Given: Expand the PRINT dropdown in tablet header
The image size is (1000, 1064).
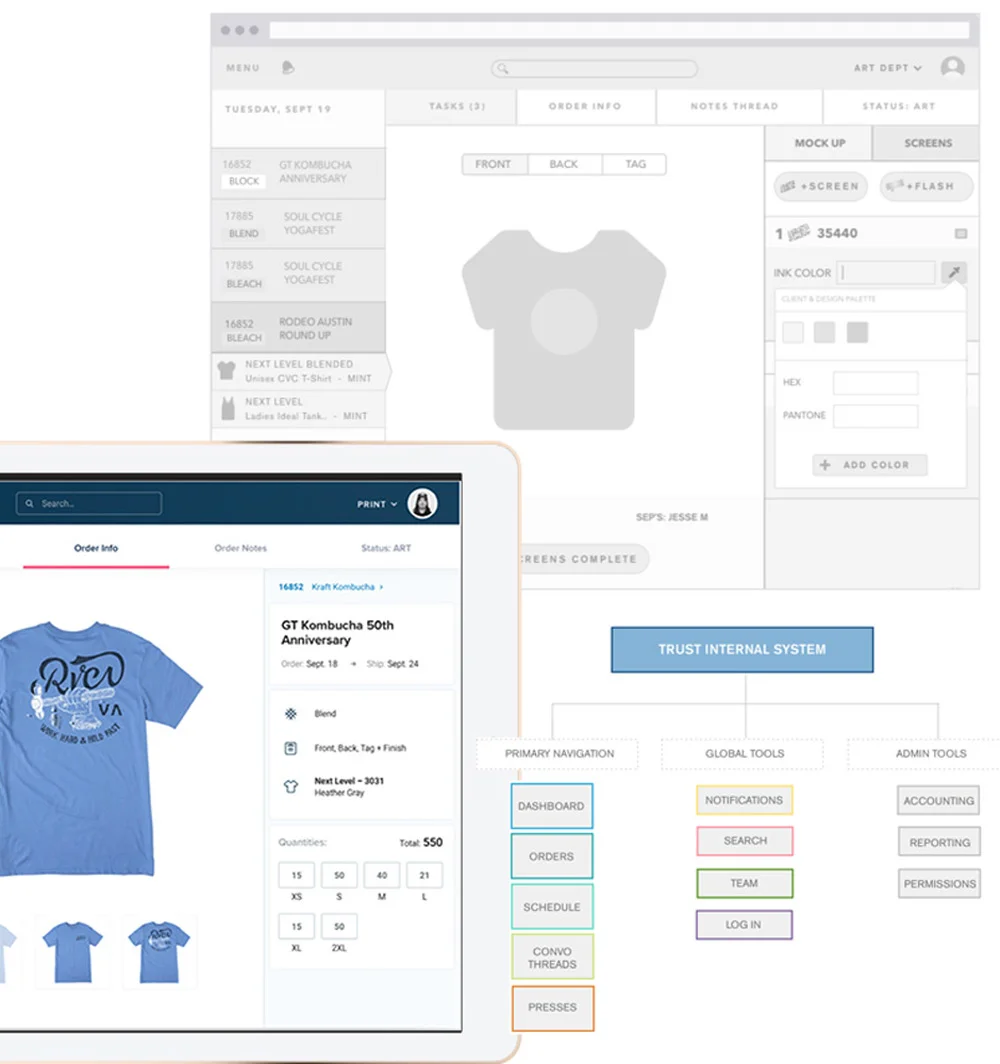Looking at the screenshot, I should (x=377, y=504).
